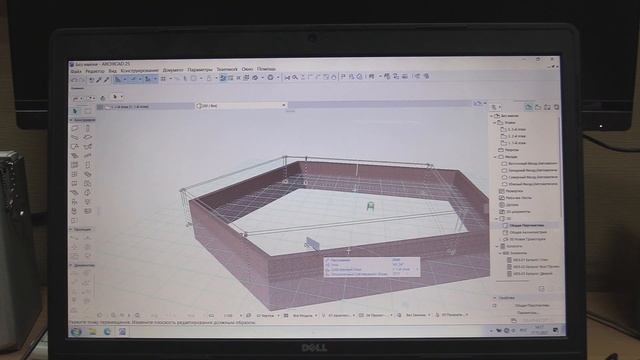
Task: Open the Конструирование menu
Action: coord(139,70)
